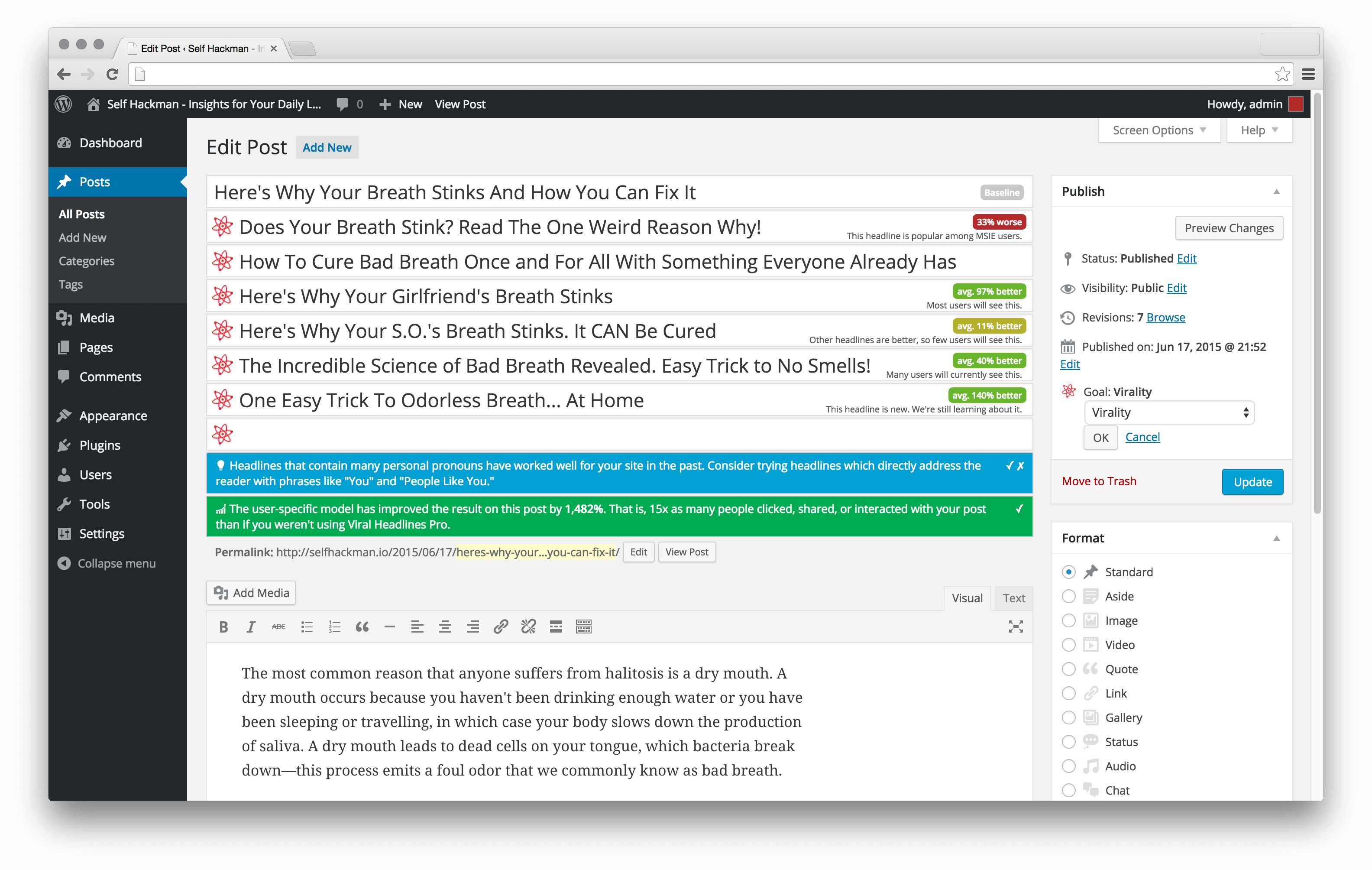Click the Move to Trash link
The height and width of the screenshot is (870, 1372).
1099,481
